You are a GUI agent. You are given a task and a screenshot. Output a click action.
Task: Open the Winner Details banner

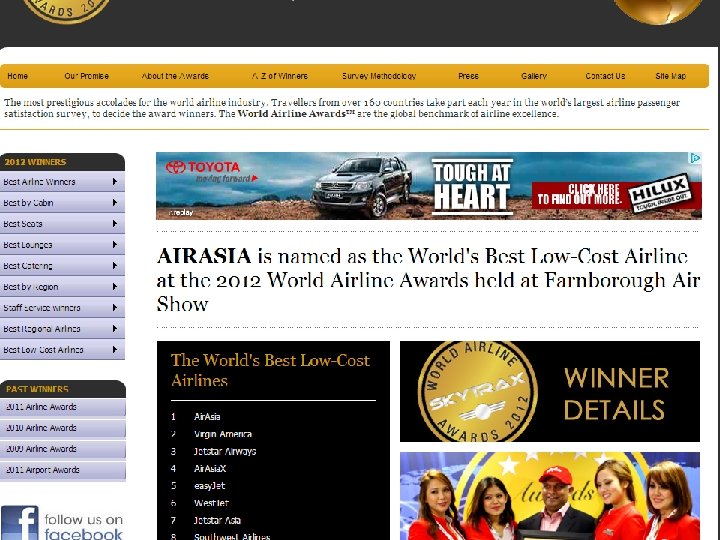pos(550,391)
